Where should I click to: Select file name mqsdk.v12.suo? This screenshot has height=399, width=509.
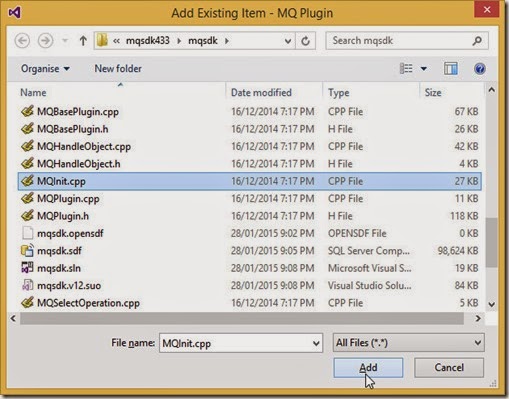pos(69,286)
